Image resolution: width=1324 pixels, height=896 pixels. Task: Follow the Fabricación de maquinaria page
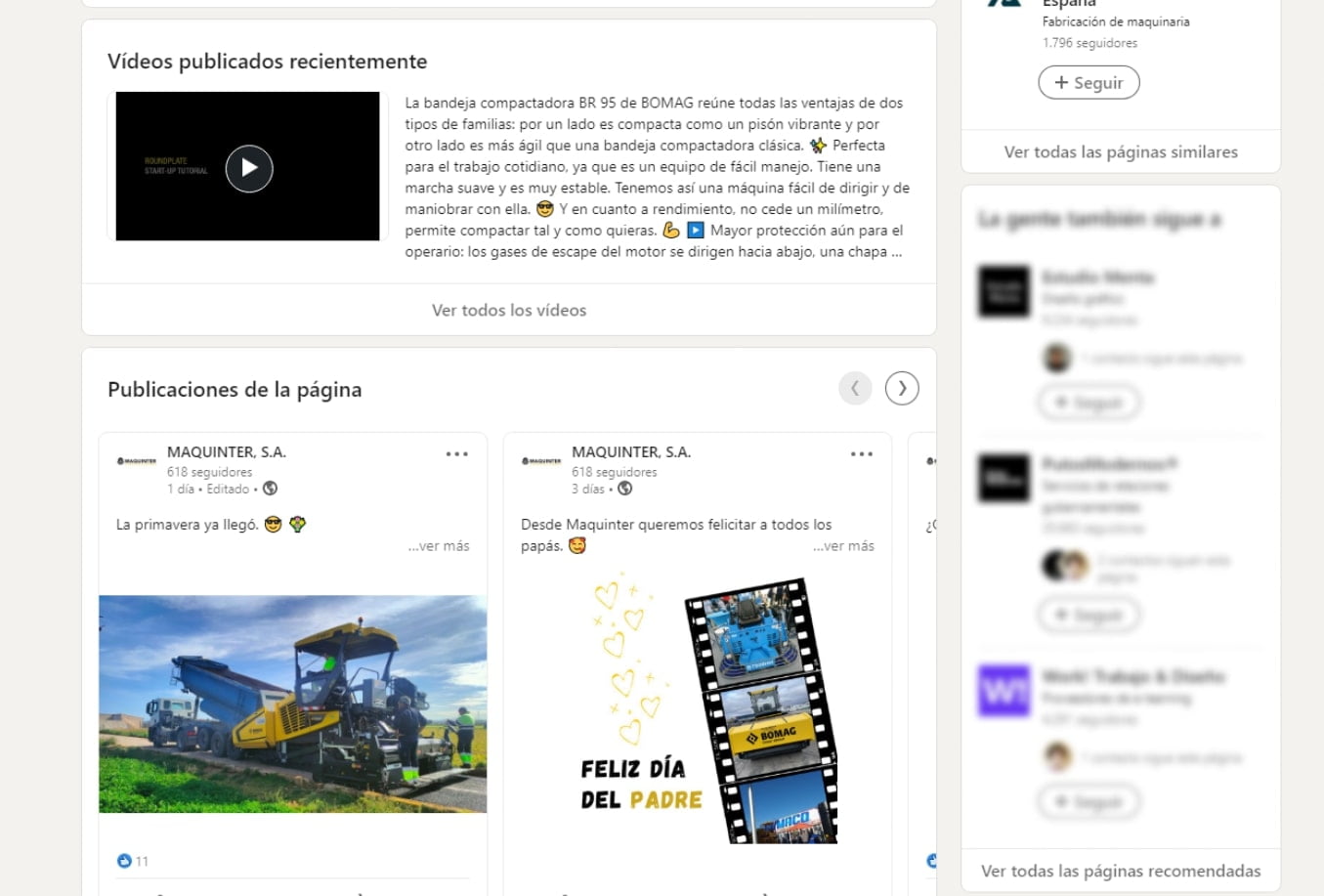[x=1089, y=83]
